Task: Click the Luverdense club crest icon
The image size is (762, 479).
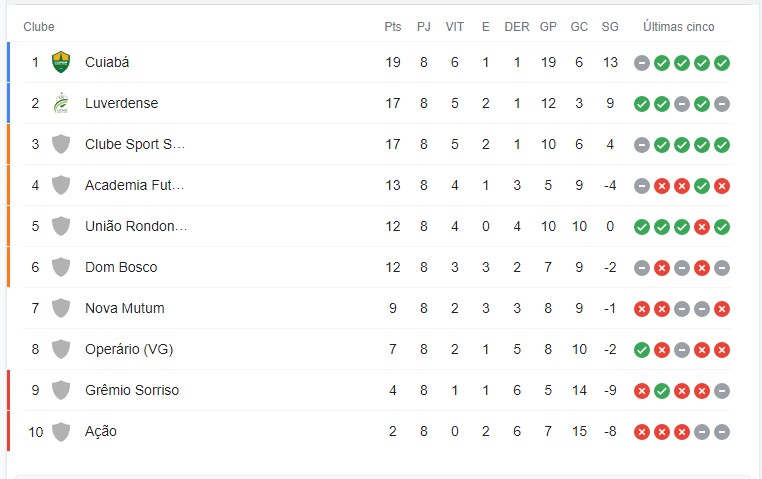Action: pyautogui.click(x=61, y=103)
